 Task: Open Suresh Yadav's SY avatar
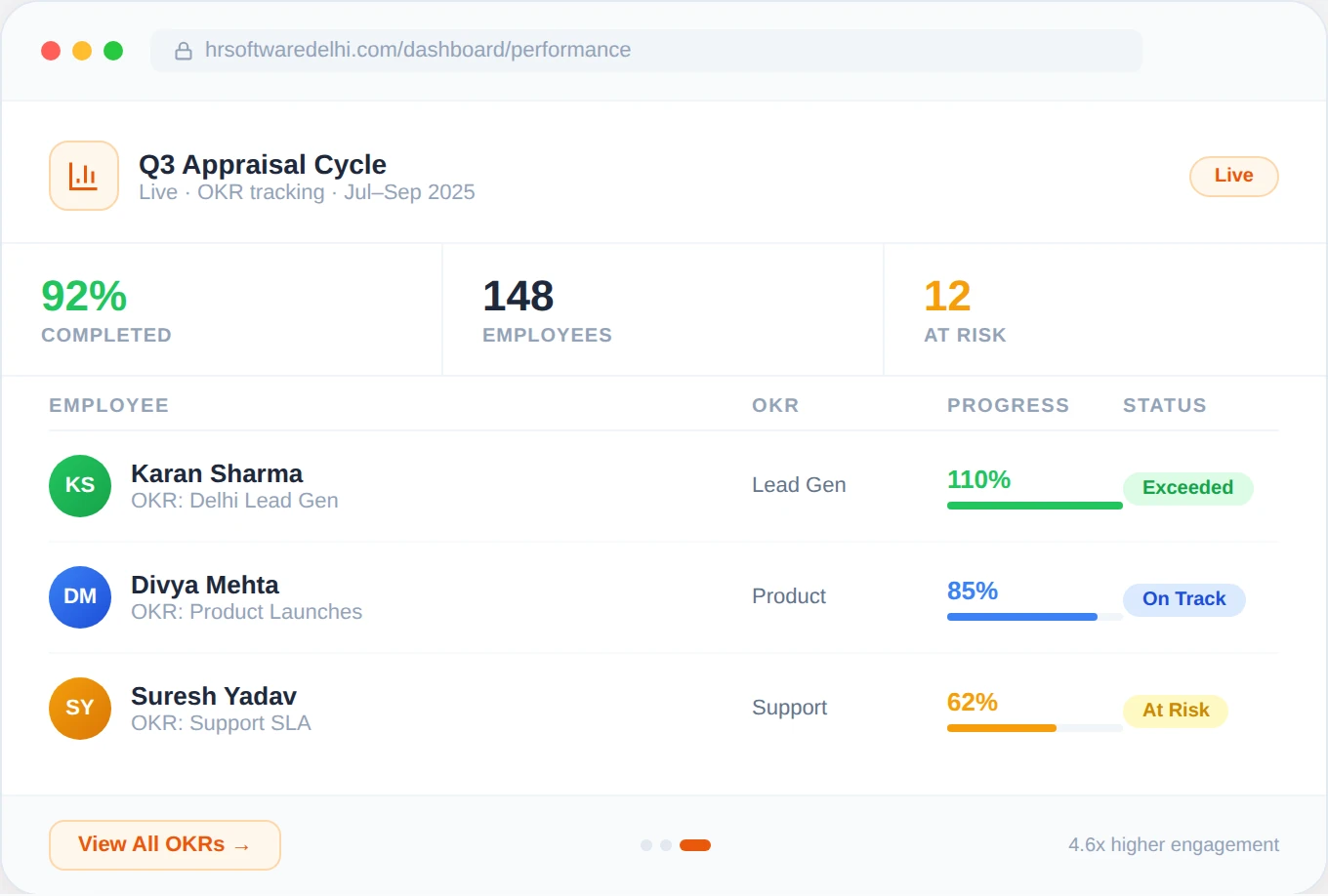pyautogui.click(x=79, y=708)
